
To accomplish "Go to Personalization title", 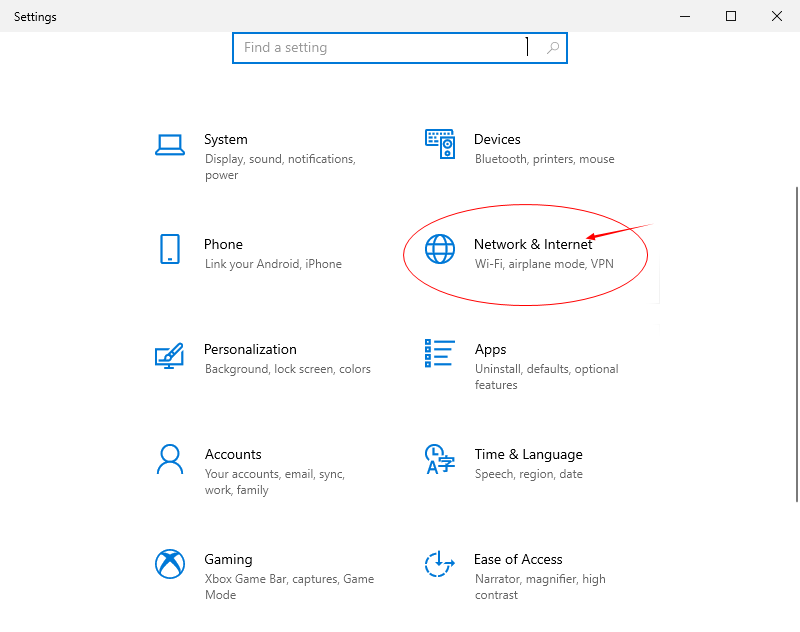I will 251,349.
